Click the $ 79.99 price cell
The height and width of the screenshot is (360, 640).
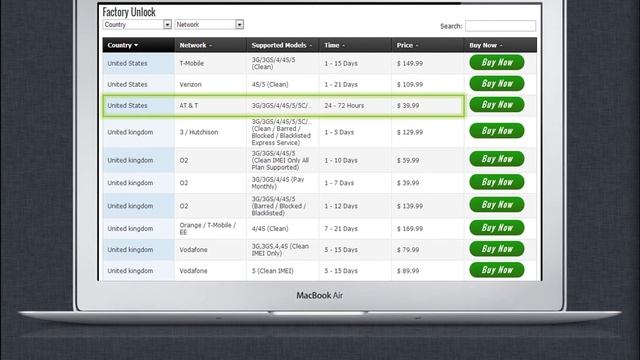428,250
